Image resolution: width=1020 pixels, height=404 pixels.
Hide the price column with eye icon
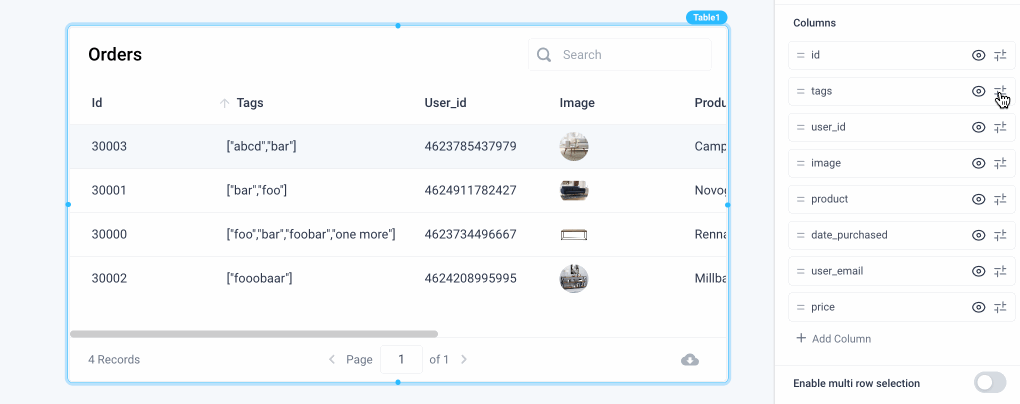tap(978, 307)
